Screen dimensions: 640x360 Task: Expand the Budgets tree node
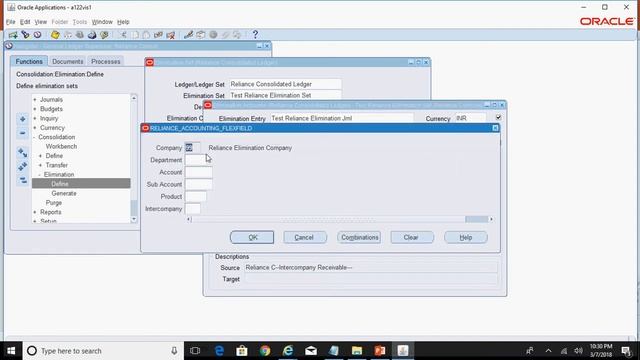click(x=35, y=109)
